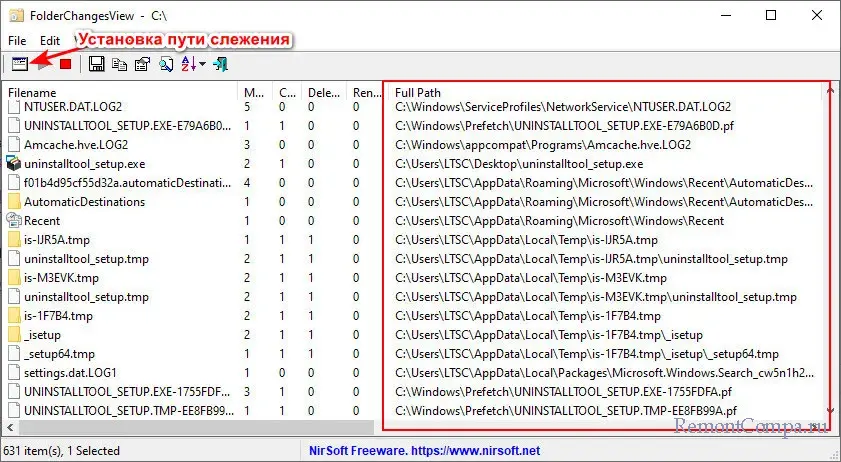
Task: Click the A-Z sort toolbar icon
Action: (x=188, y=64)
